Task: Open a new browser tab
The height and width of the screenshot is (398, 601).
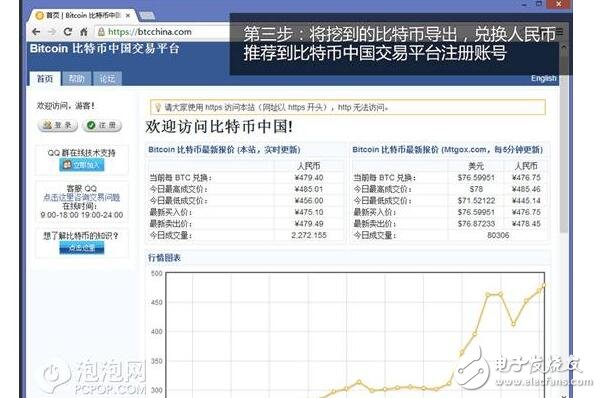Action: point(147,16)
